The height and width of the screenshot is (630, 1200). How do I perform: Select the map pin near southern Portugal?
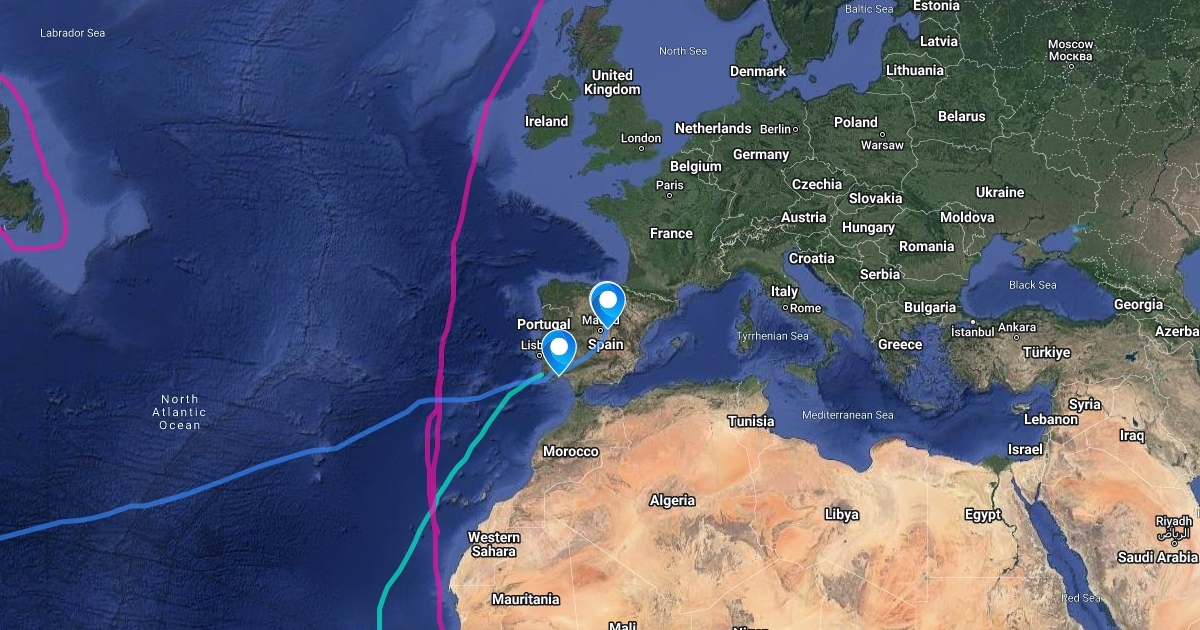click(x=560, y=352)
